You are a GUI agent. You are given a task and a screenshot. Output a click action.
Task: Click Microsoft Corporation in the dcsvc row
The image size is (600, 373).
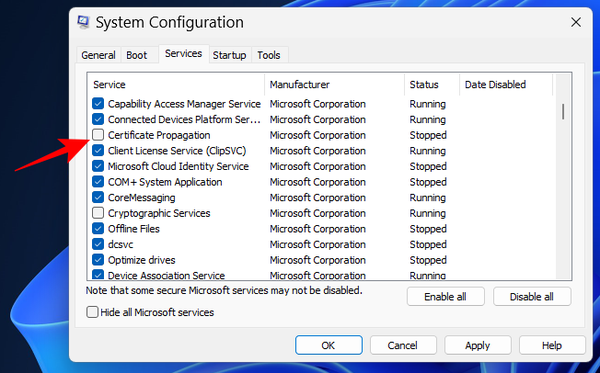[x=318, y=244]
